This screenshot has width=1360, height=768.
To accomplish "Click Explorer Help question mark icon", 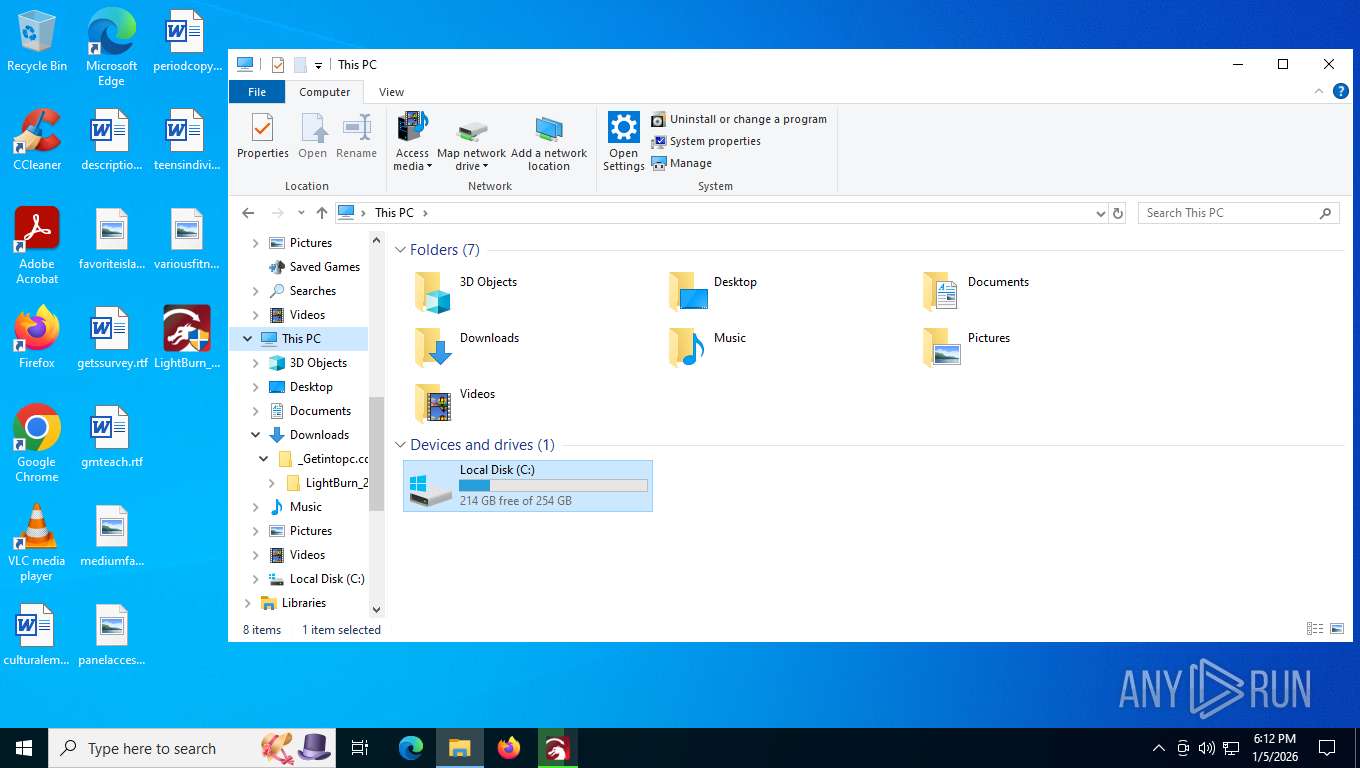I will pyautogui.click(x=1341, y=91).
